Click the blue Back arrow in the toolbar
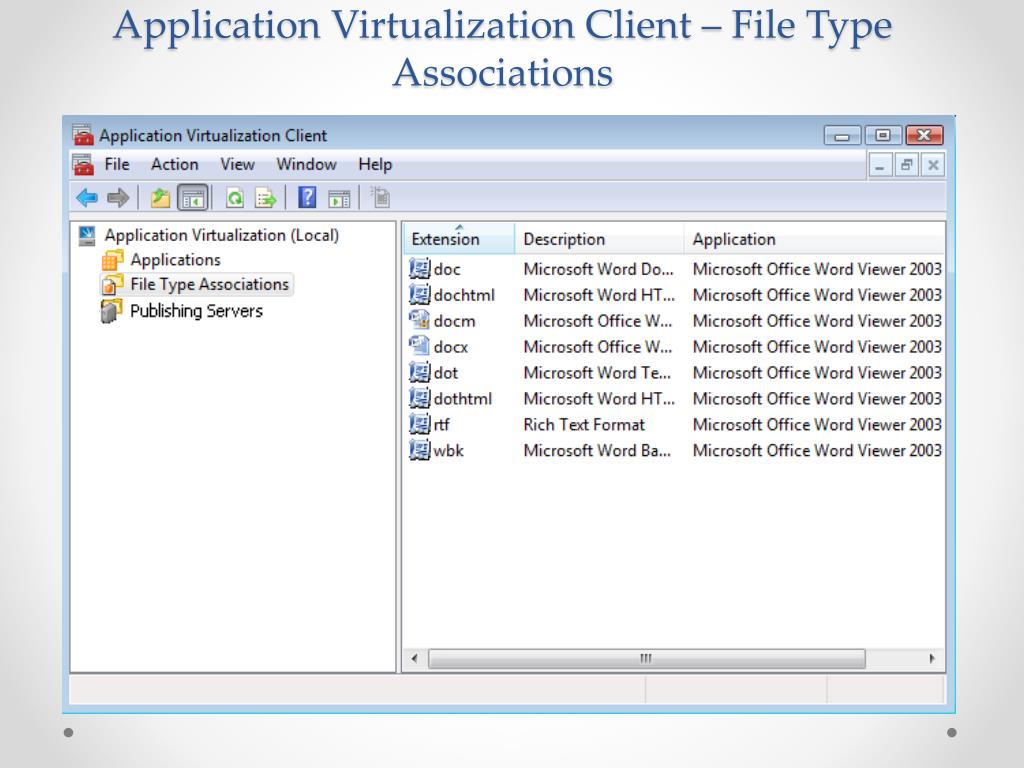Image resolution: width=1024 pixels, height=768 pixels. click(87, 197)
